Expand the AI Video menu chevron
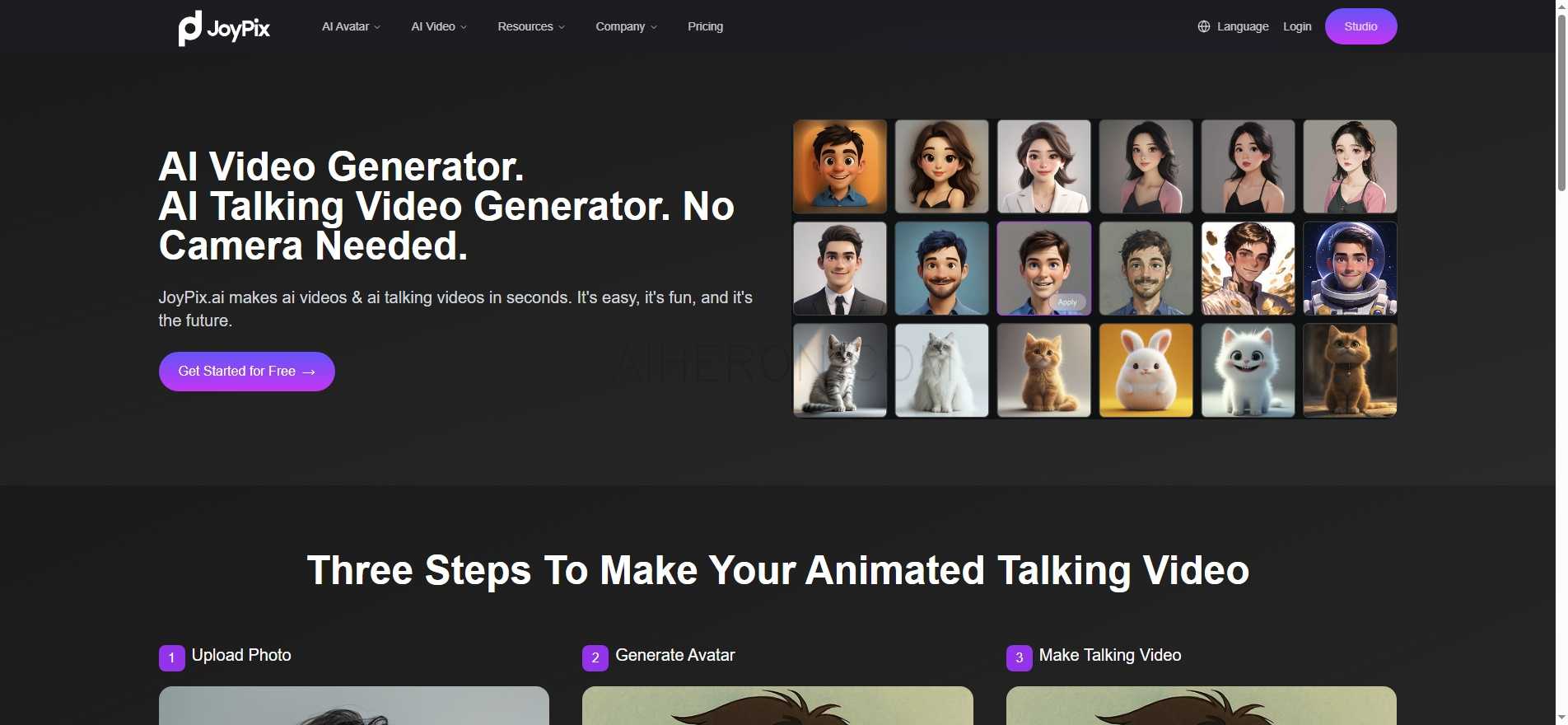 [464, 27]
